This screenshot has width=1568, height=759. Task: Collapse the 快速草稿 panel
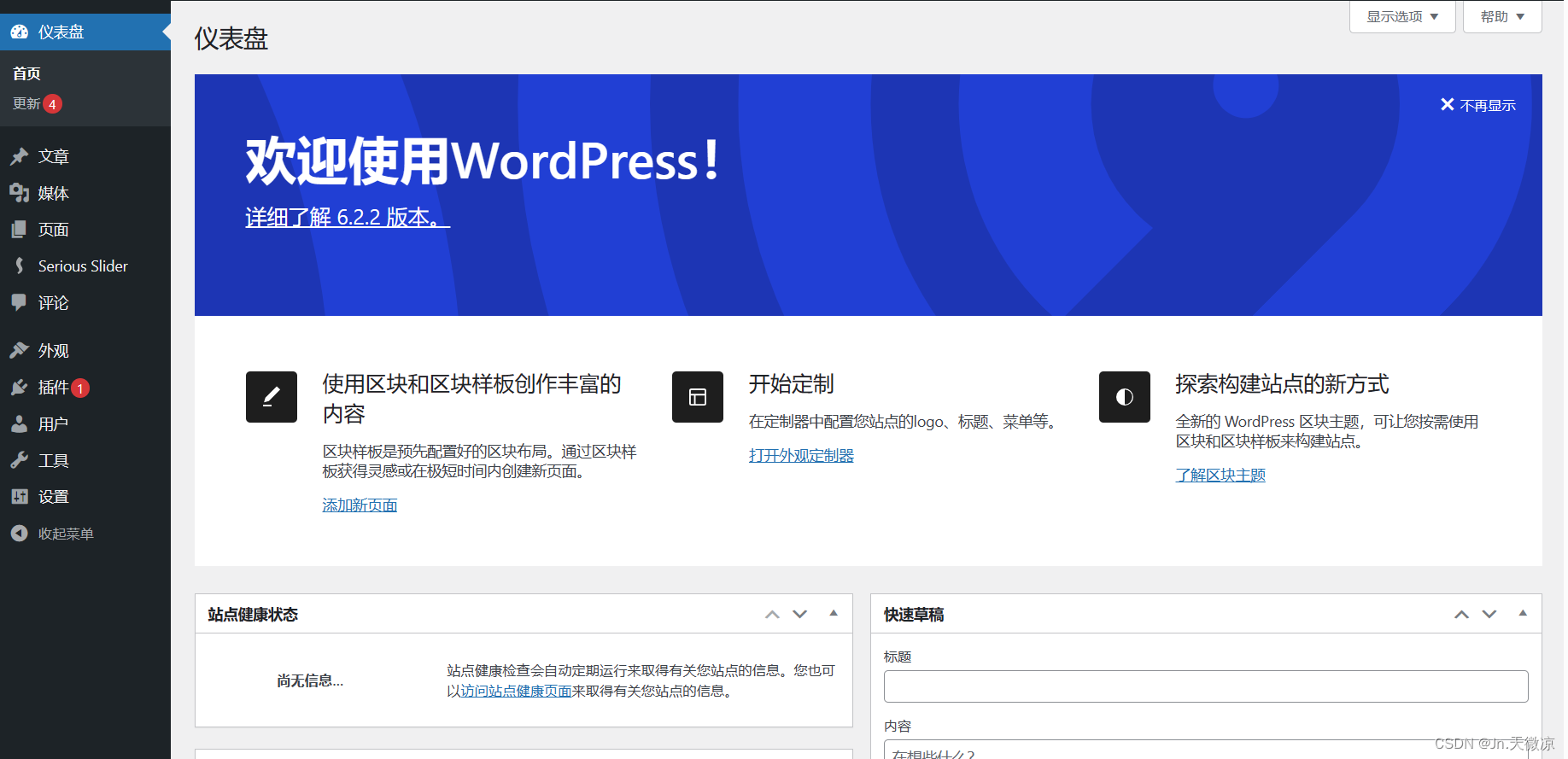(1523, 614)
